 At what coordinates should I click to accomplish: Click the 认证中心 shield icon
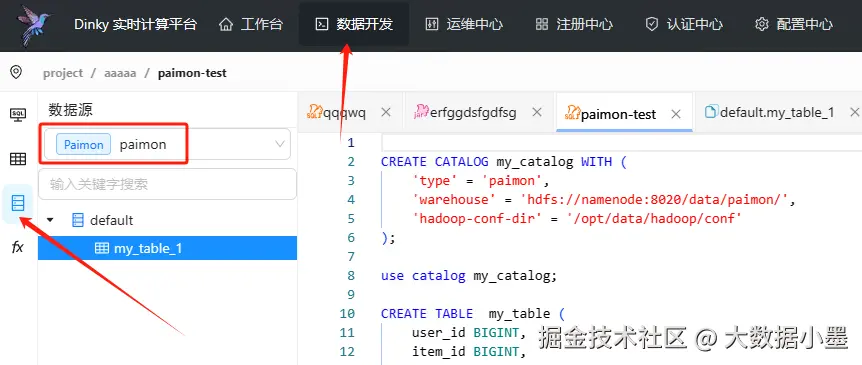pyautogui.click(x=652, y=24)
